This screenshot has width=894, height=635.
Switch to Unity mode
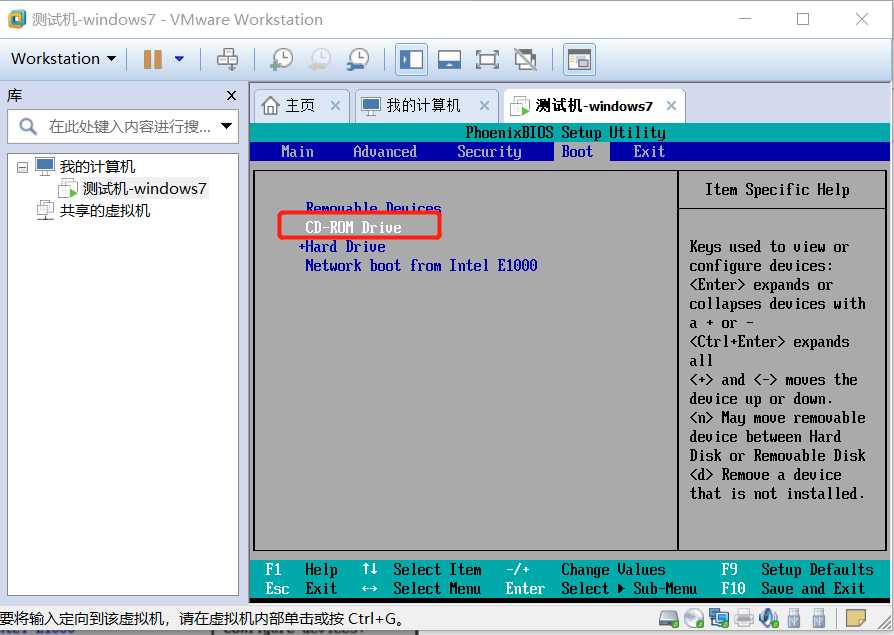[525, 59]
